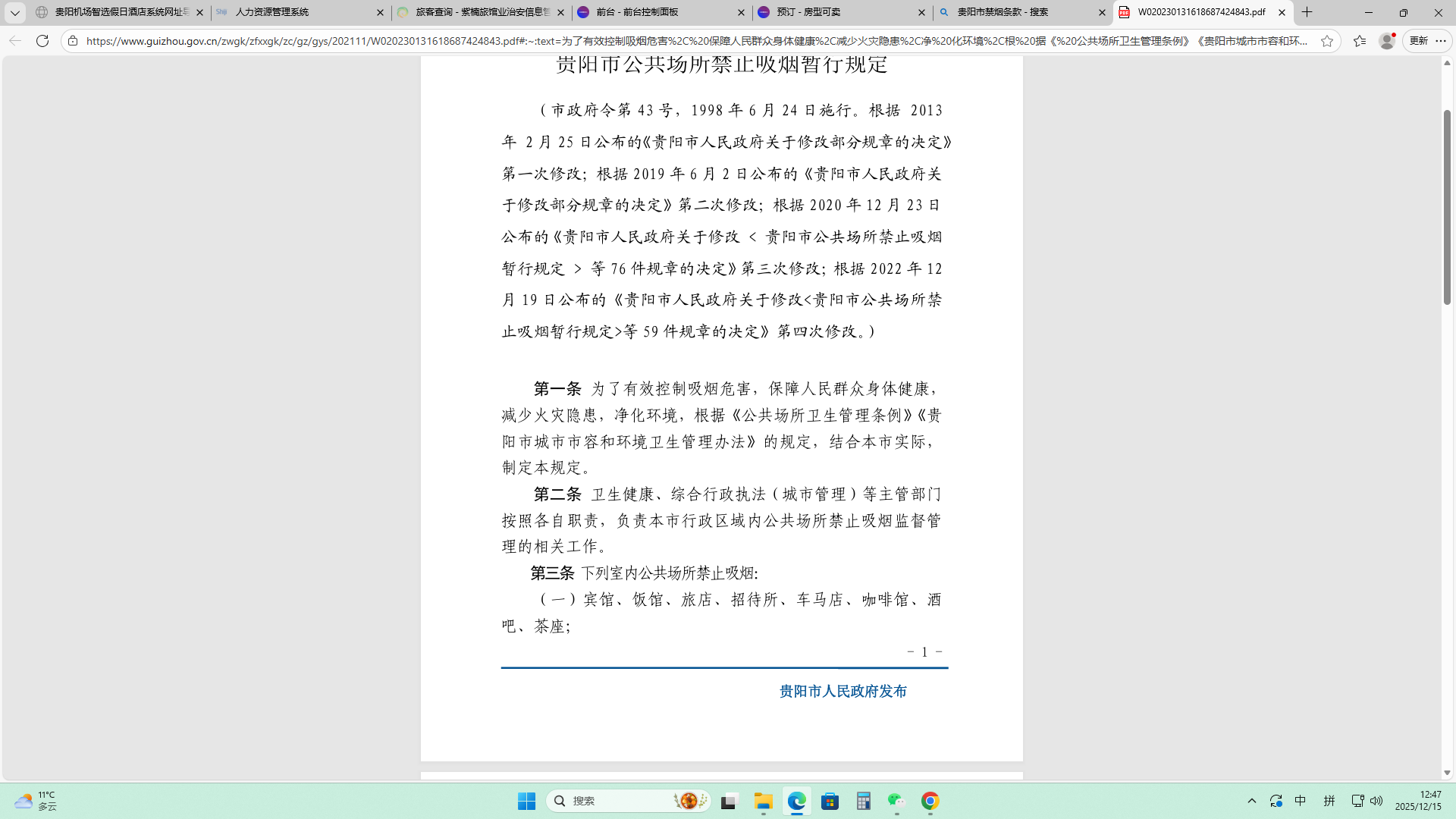1456x819 pixels.
Task: Click the browser refresh icon
Action: point(42,41)
